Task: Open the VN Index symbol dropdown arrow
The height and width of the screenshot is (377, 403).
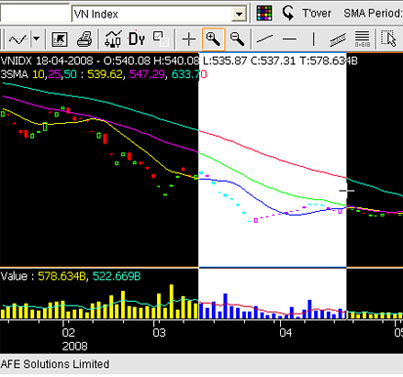Action: tap(239, 14)
